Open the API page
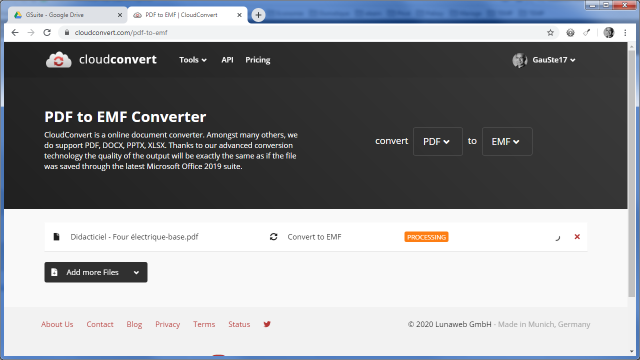Image resolution: width=640 pixels, height=360 pixels. [227, 60]
